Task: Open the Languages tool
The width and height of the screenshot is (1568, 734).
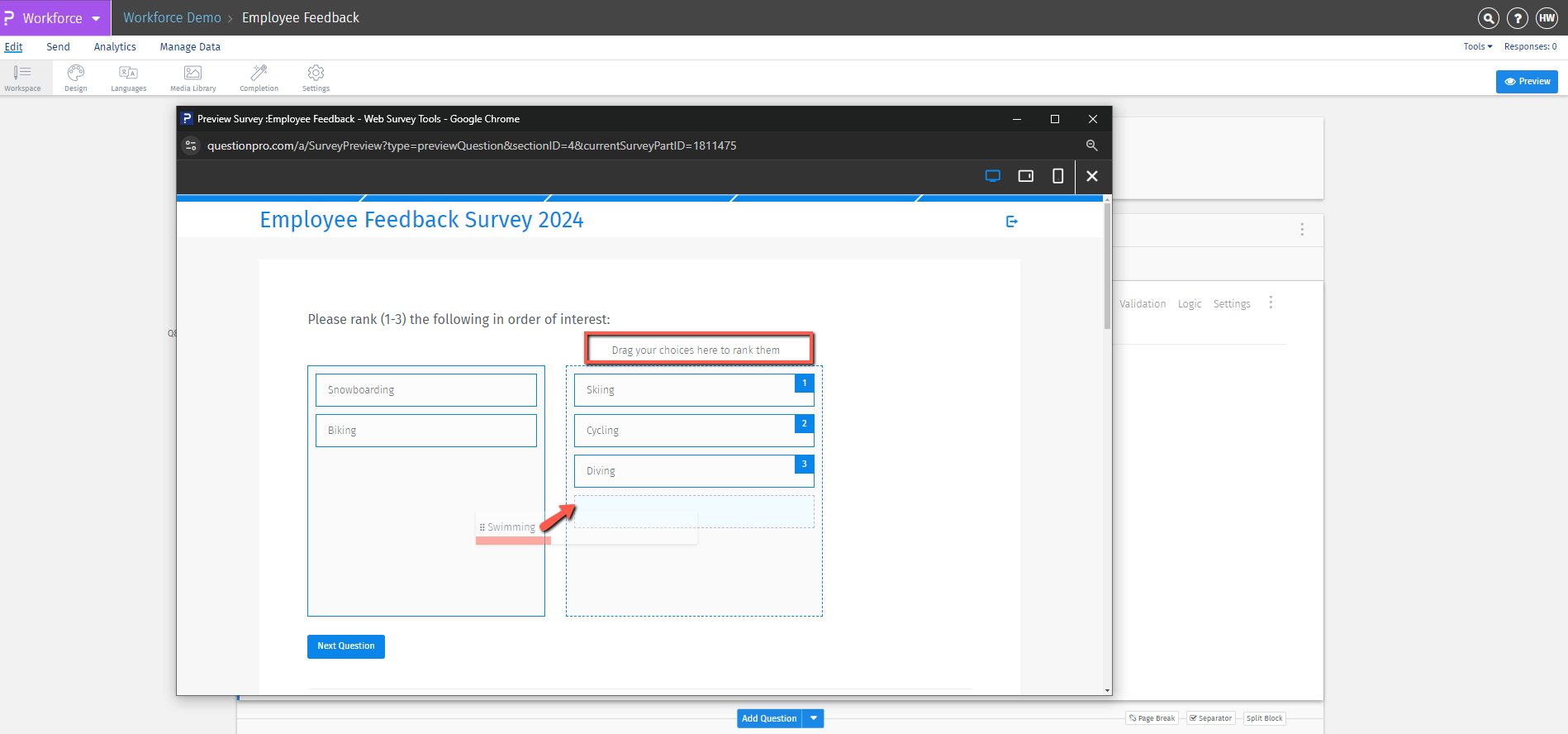Action: 128,78
